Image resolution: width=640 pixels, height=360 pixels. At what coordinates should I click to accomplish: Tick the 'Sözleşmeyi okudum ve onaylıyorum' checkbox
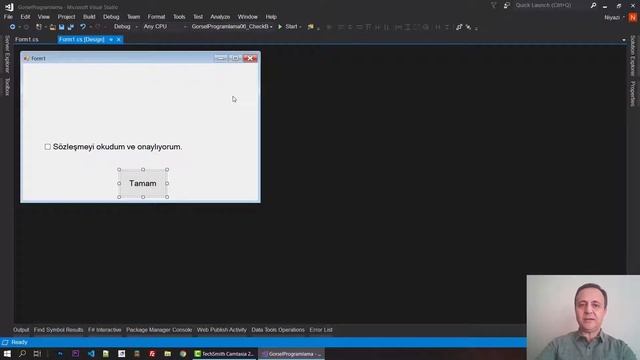[x=48, y=147]
